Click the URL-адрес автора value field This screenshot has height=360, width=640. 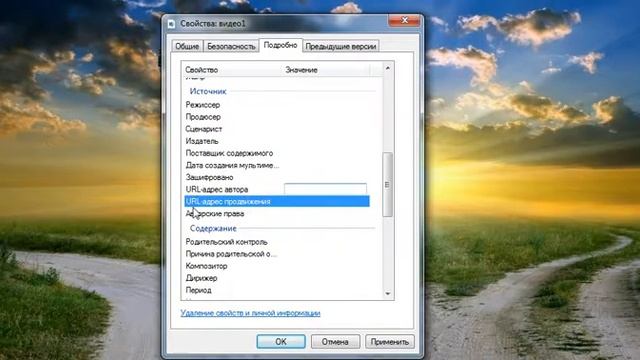(325, 189)
